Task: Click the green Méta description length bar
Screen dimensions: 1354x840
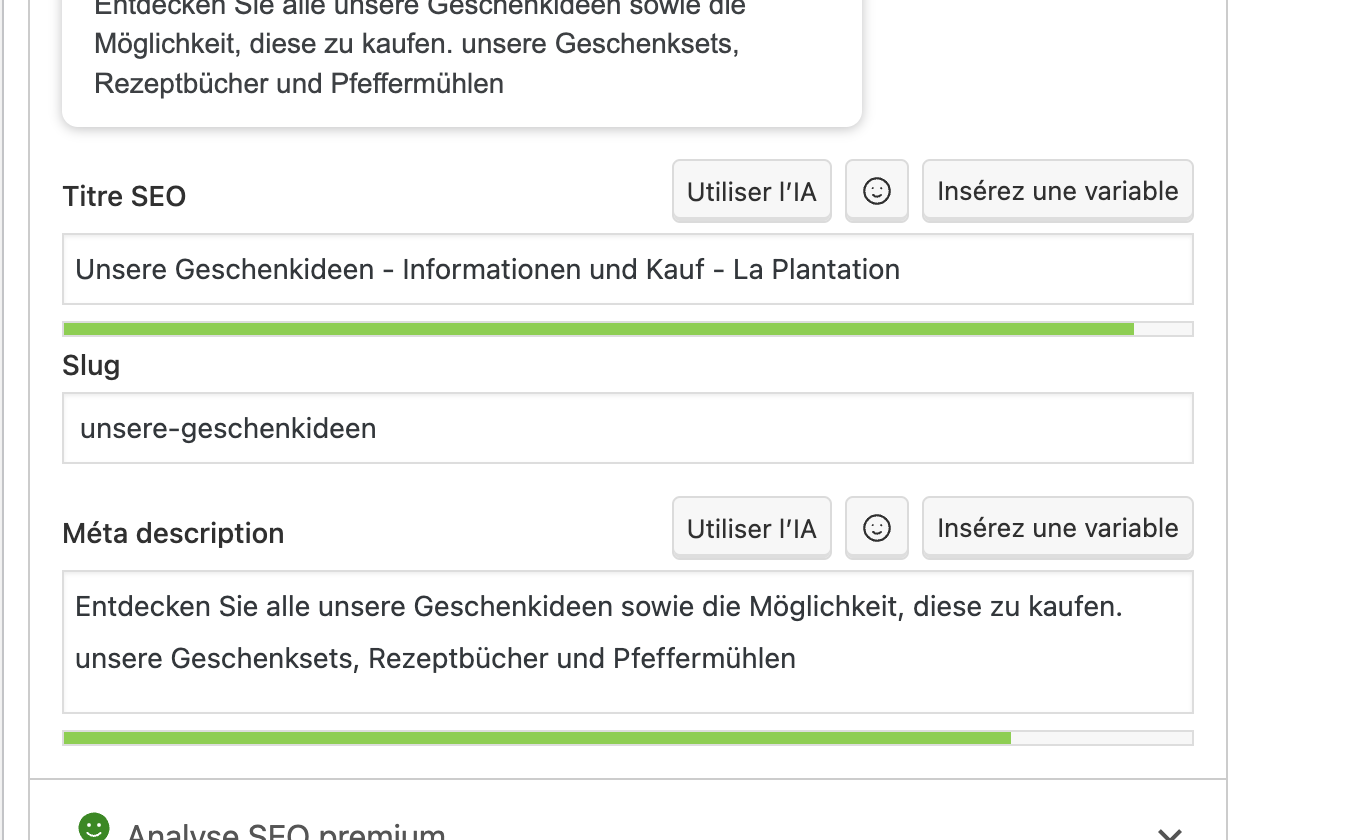Action: click(x=537, y=738)
